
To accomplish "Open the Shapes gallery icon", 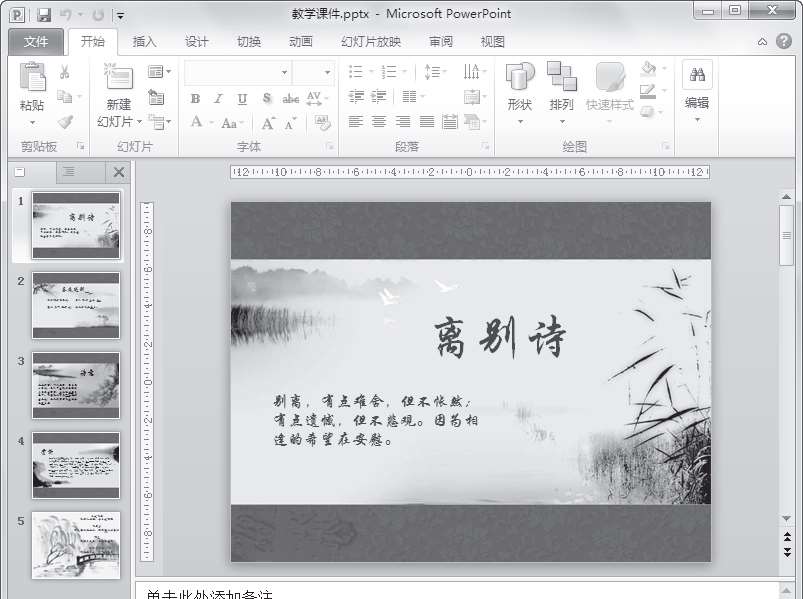I will [x=519, y=78].
